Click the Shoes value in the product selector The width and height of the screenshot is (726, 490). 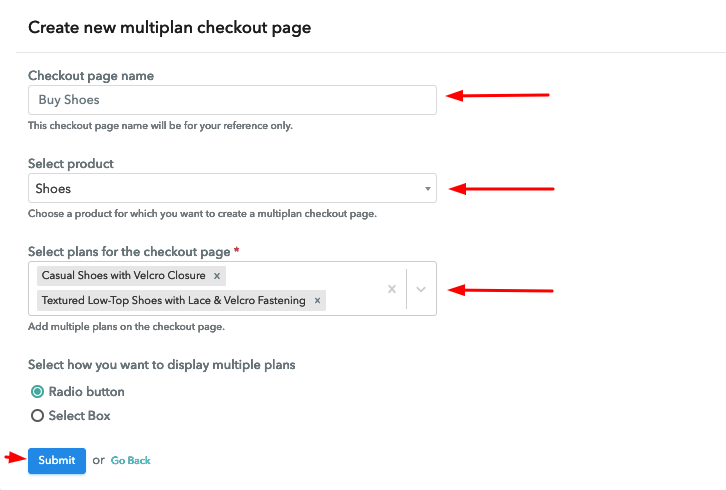click(53, 188)
